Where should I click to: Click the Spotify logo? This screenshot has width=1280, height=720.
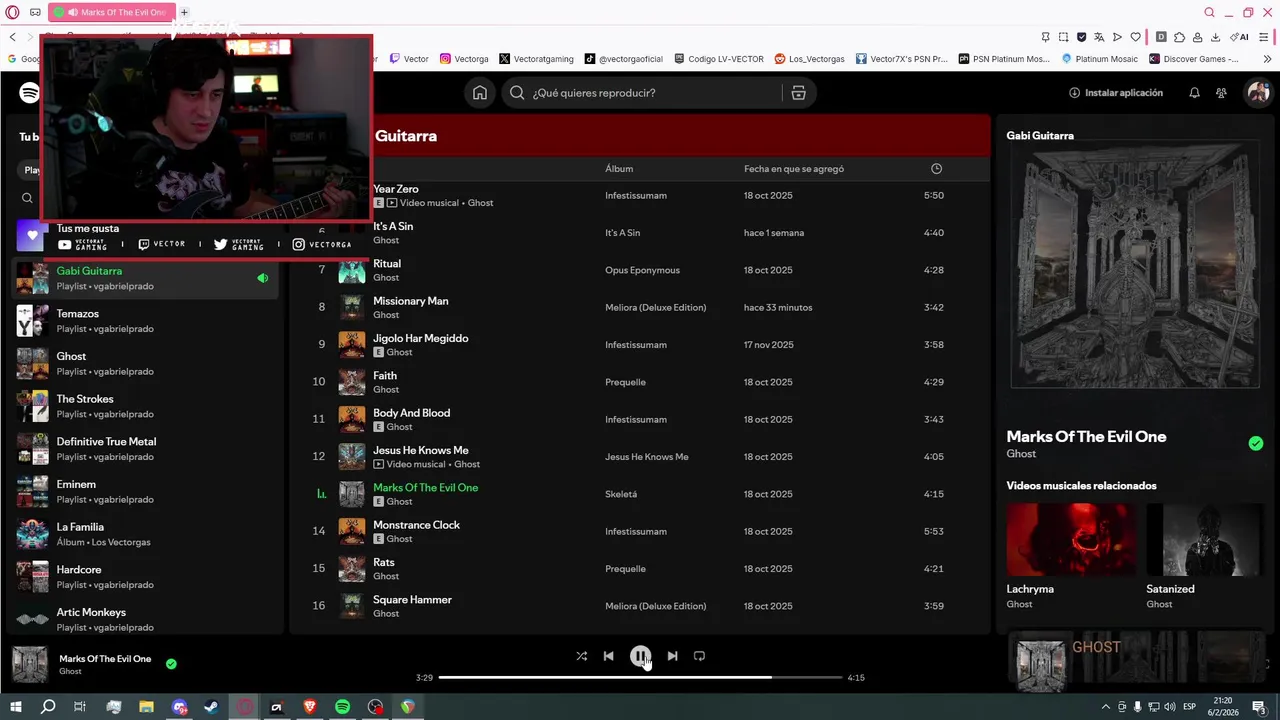coord(29,93)
